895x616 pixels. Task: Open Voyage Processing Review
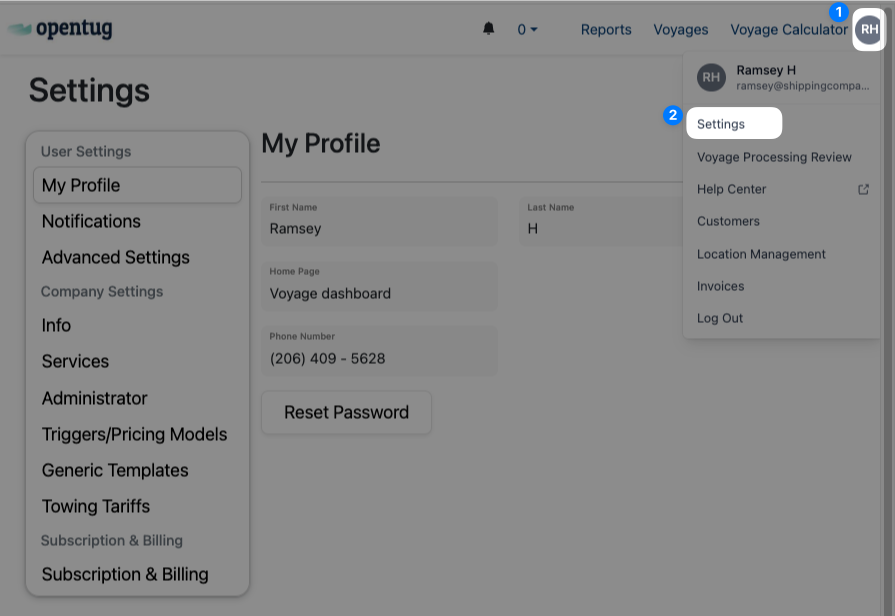774,157
